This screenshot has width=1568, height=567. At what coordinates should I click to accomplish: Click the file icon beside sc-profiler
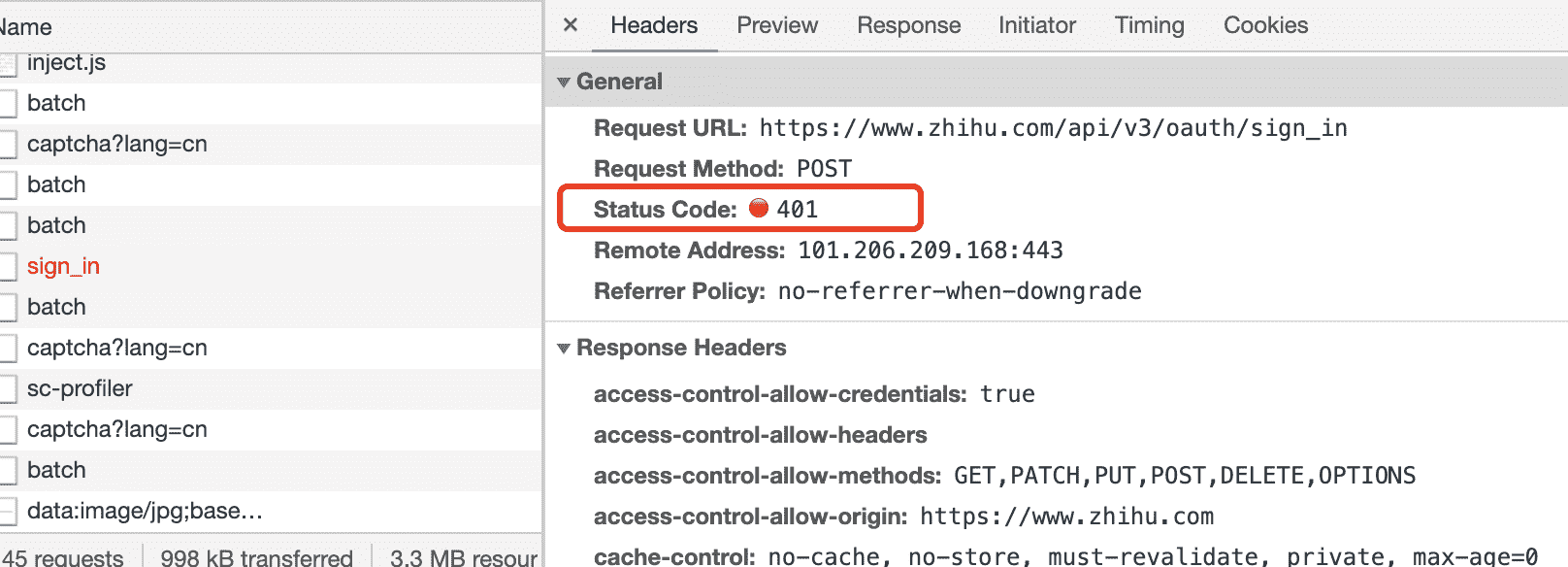click(8, 388)
